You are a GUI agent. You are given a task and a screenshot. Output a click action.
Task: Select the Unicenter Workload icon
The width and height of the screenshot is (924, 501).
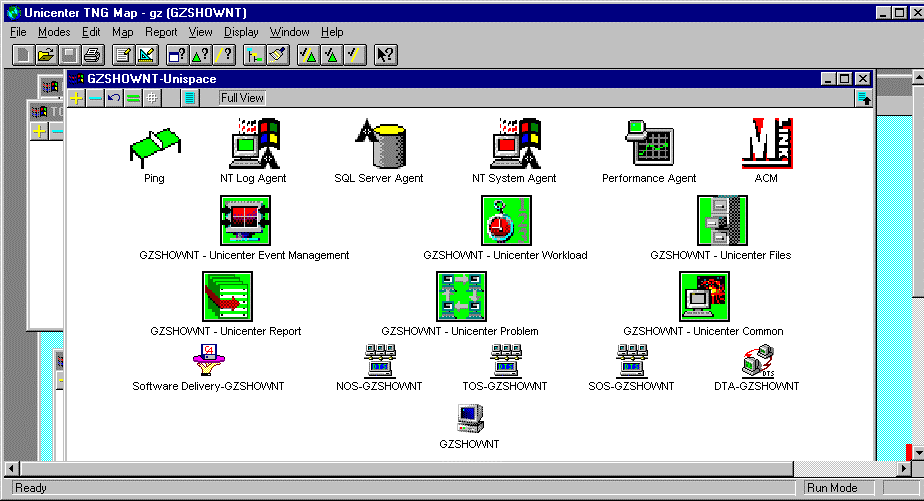[x=506, y=220]
